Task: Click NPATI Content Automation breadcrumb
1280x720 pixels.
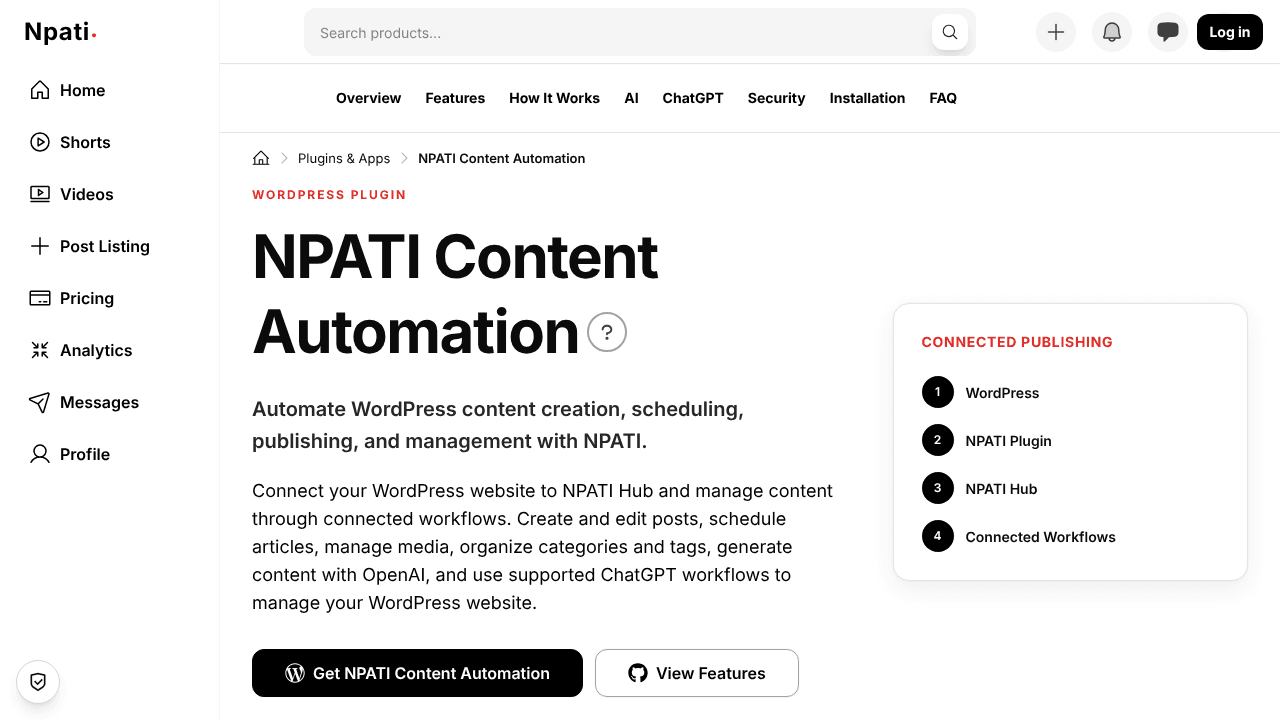Action: click(x=502, y=158)
